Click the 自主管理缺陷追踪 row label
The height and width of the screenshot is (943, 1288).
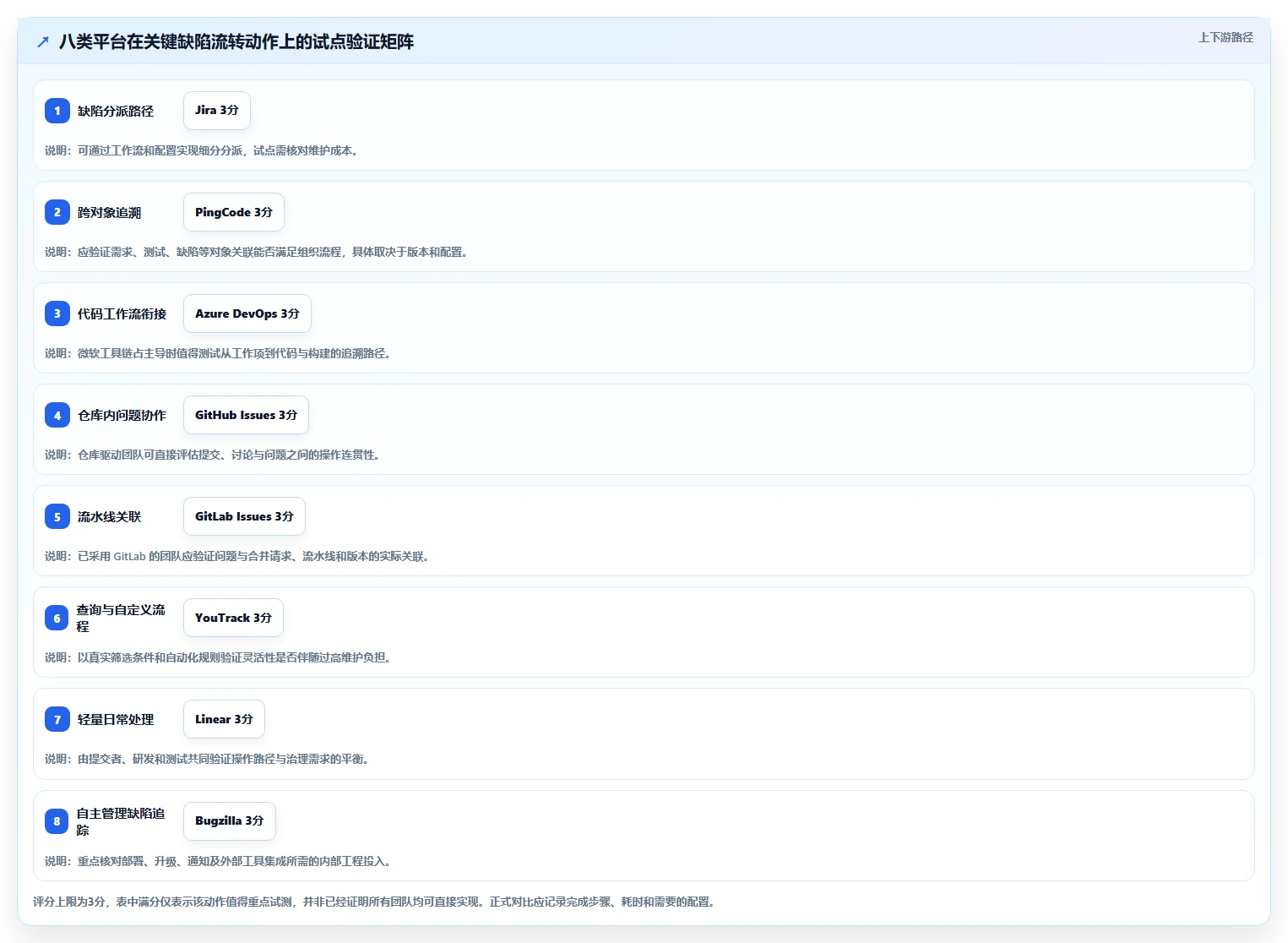pos(121,821)
